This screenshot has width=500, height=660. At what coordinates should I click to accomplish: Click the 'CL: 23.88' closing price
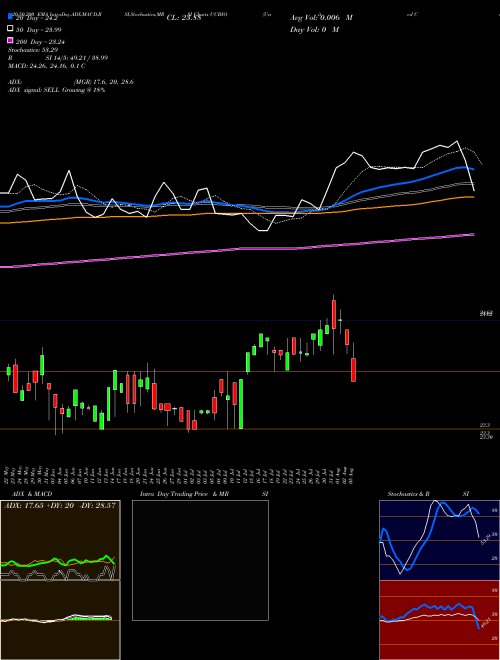pos(184,18)
